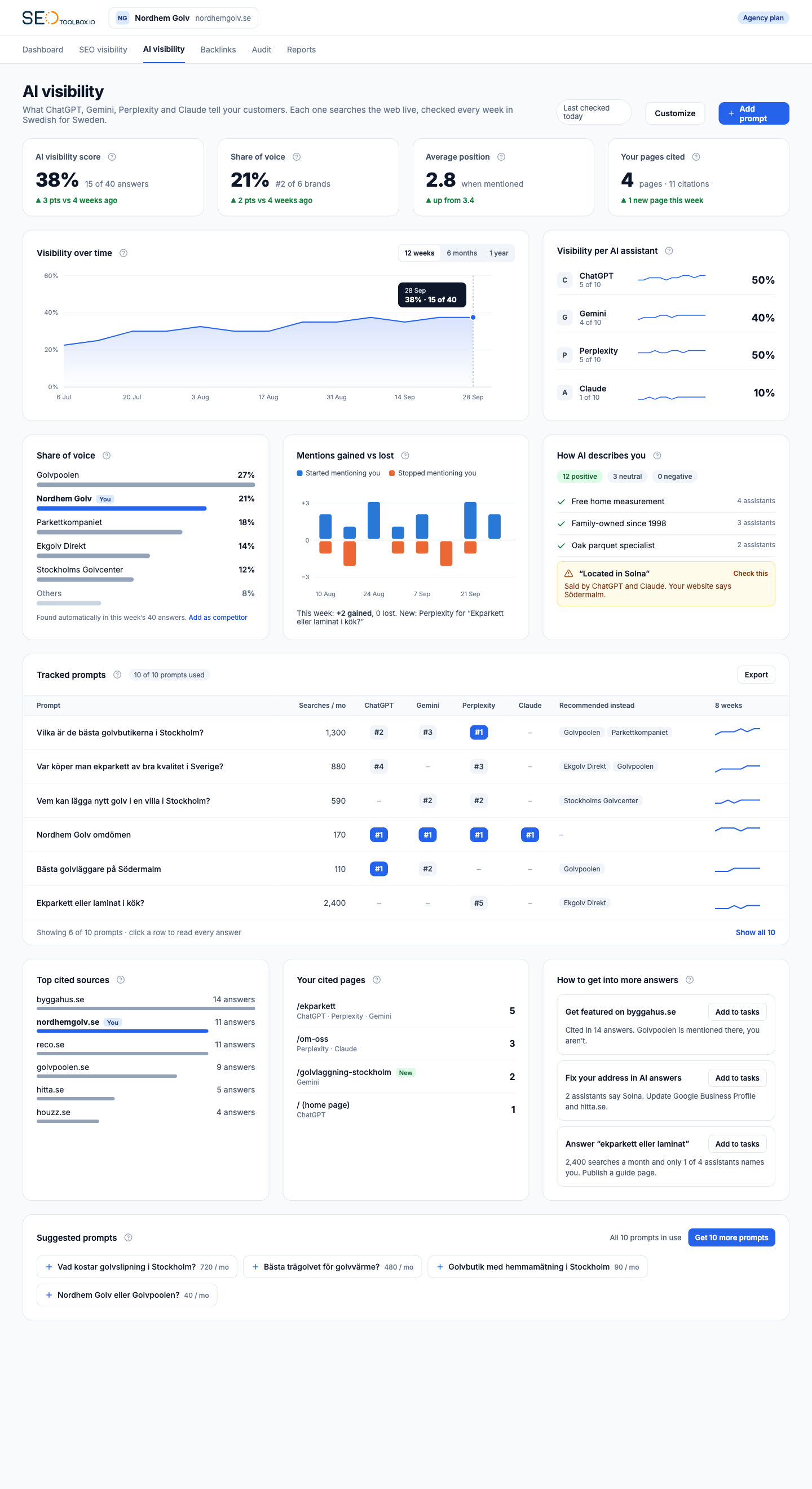The height and width of the screenshot is (1489, 812).
Task: Click the NG project avatar badge
Action: pyautogui.click(x=122, y=18)
